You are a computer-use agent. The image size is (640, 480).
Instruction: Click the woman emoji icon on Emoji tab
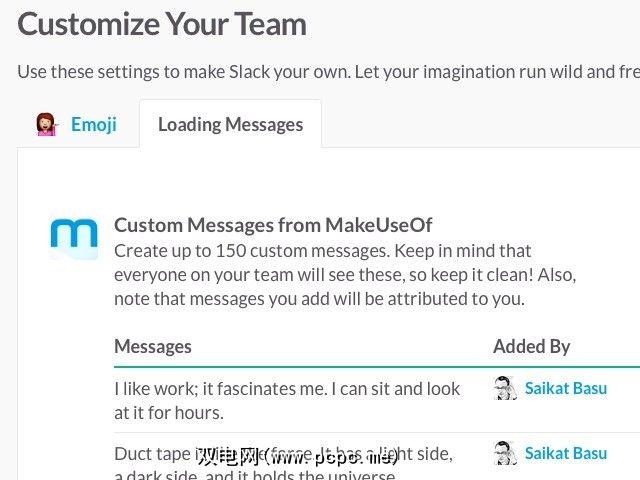45,124
